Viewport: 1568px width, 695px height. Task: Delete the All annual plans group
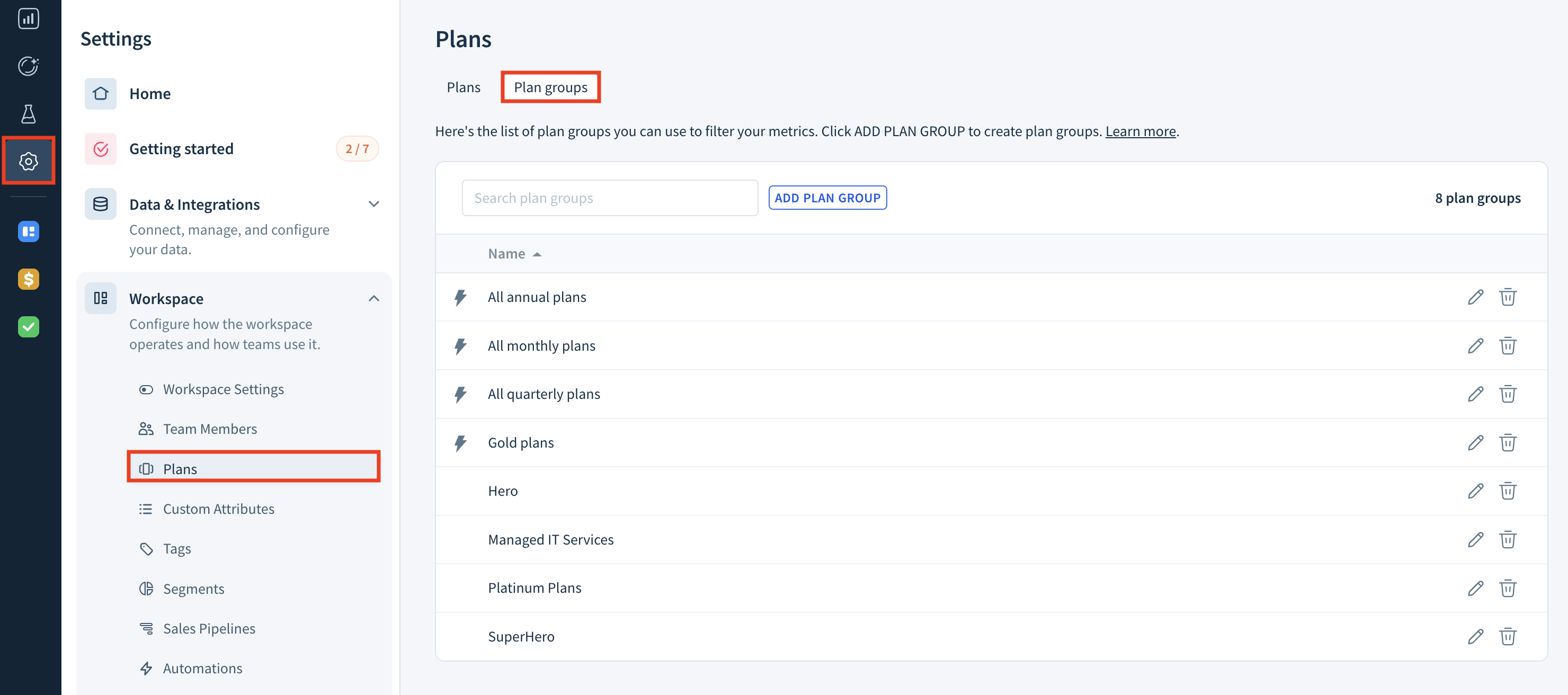pyautogui.click(x=1507, y=297)
